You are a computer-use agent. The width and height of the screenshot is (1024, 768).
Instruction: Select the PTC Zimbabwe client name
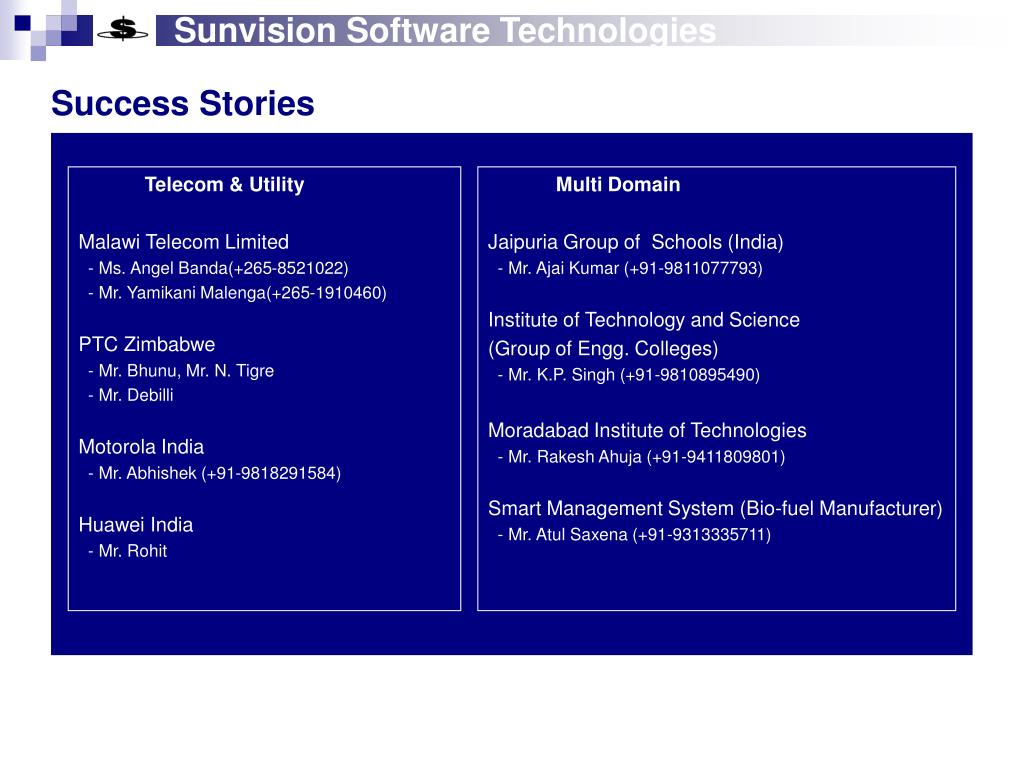[147, 344]
